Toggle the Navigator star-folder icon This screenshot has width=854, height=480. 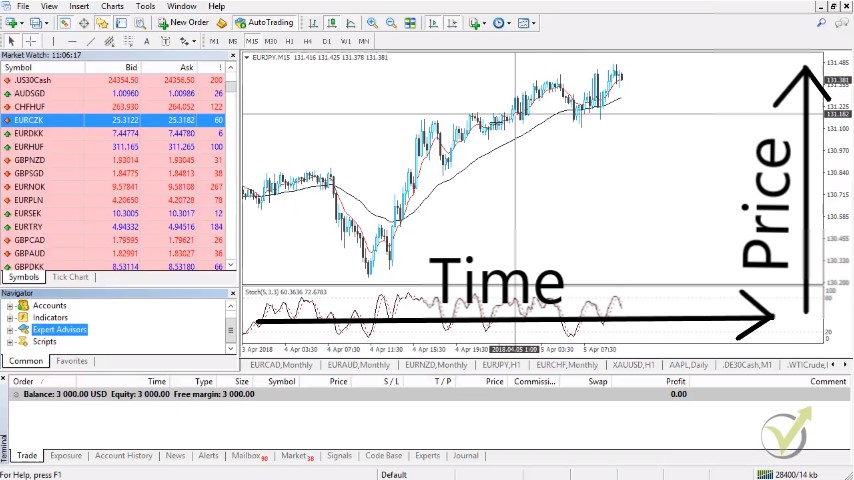pos(102,23)
